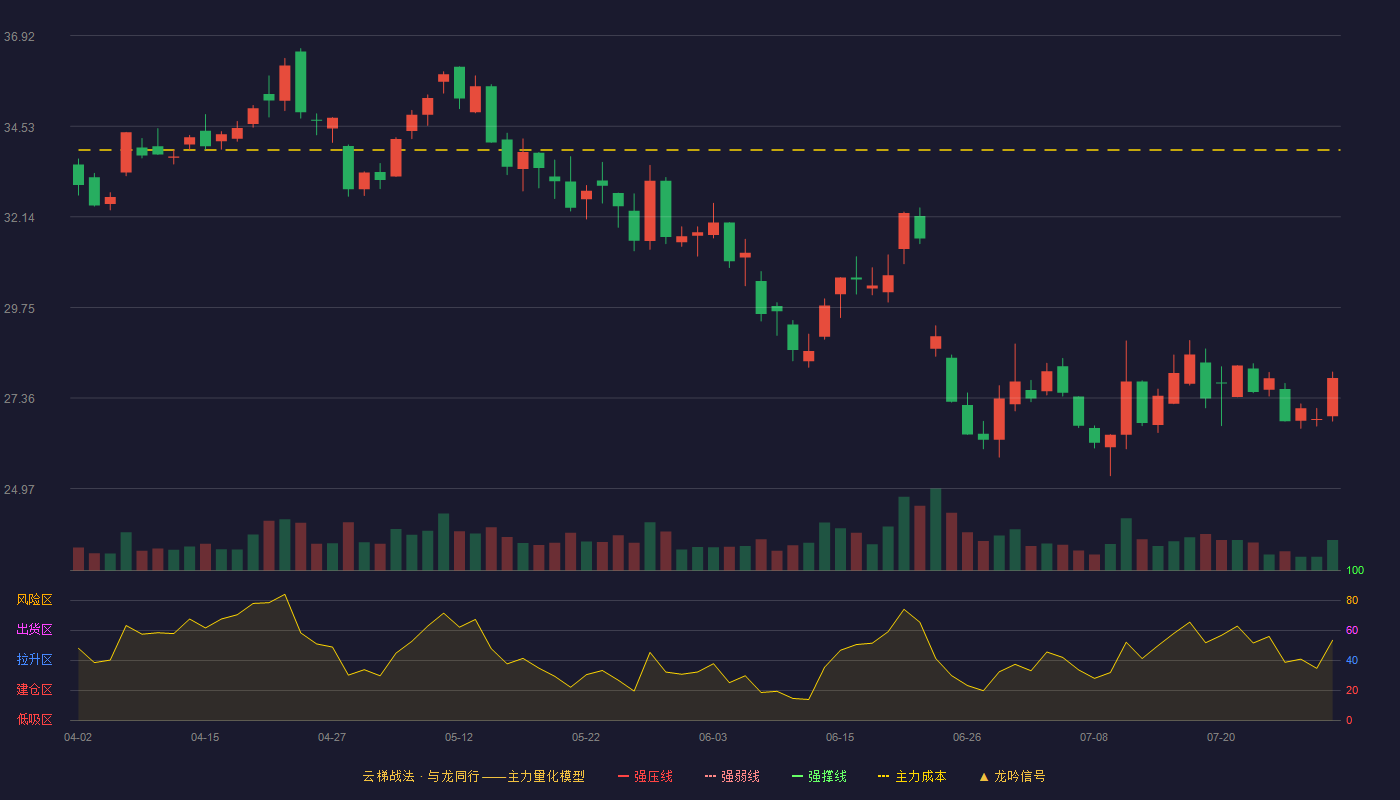The height and width of the screenshot is (800, 1400).
Task: Click the 34.53 price axis label
Action: coord(19,128)
